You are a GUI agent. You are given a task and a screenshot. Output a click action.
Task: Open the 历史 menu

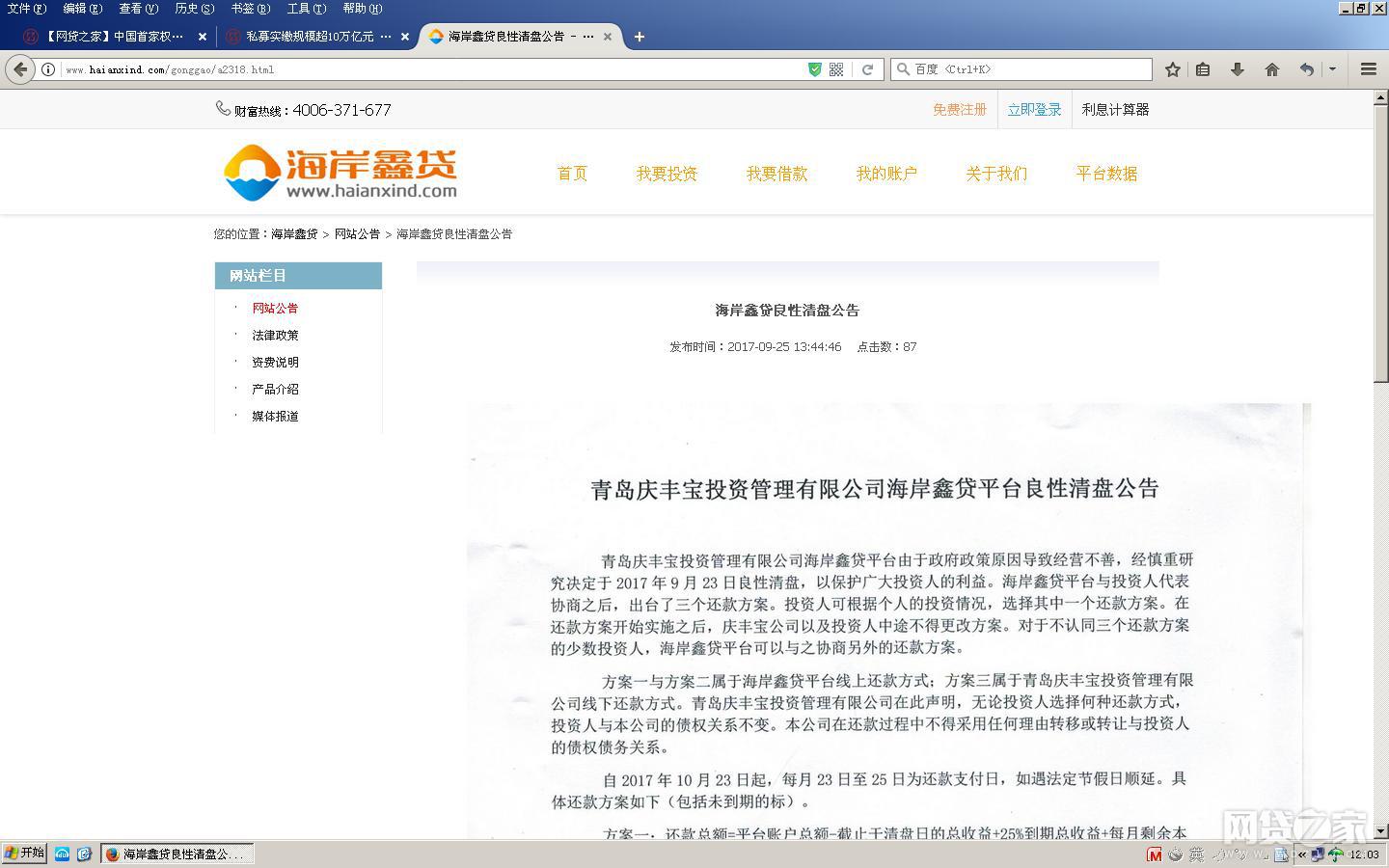click(x=194, y=9)
